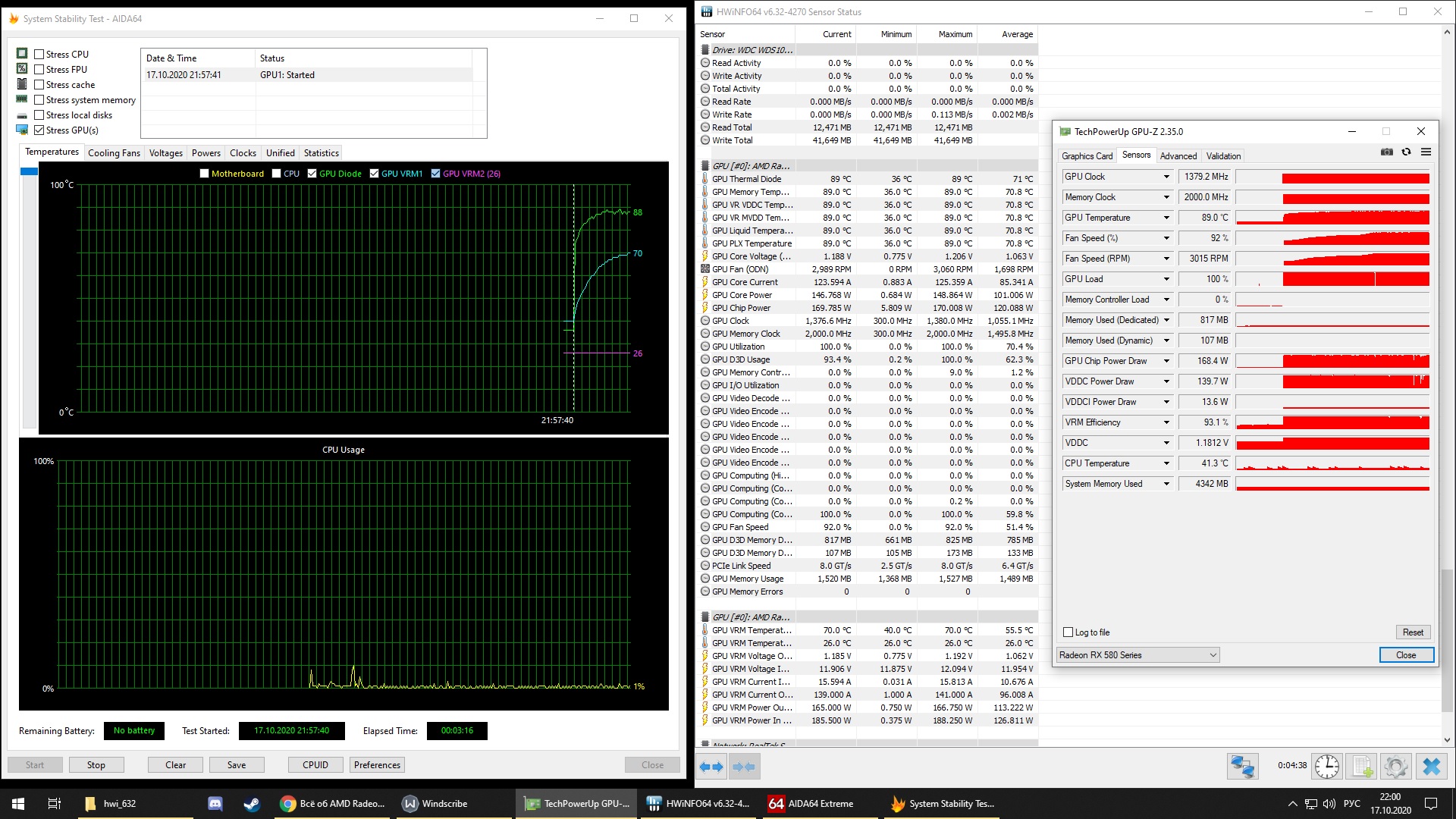This screenshot has height=819, width=1456.
Task: Click the Reset button in GPU-Z
Action: pyautogui.click(x=1412, y=632)
